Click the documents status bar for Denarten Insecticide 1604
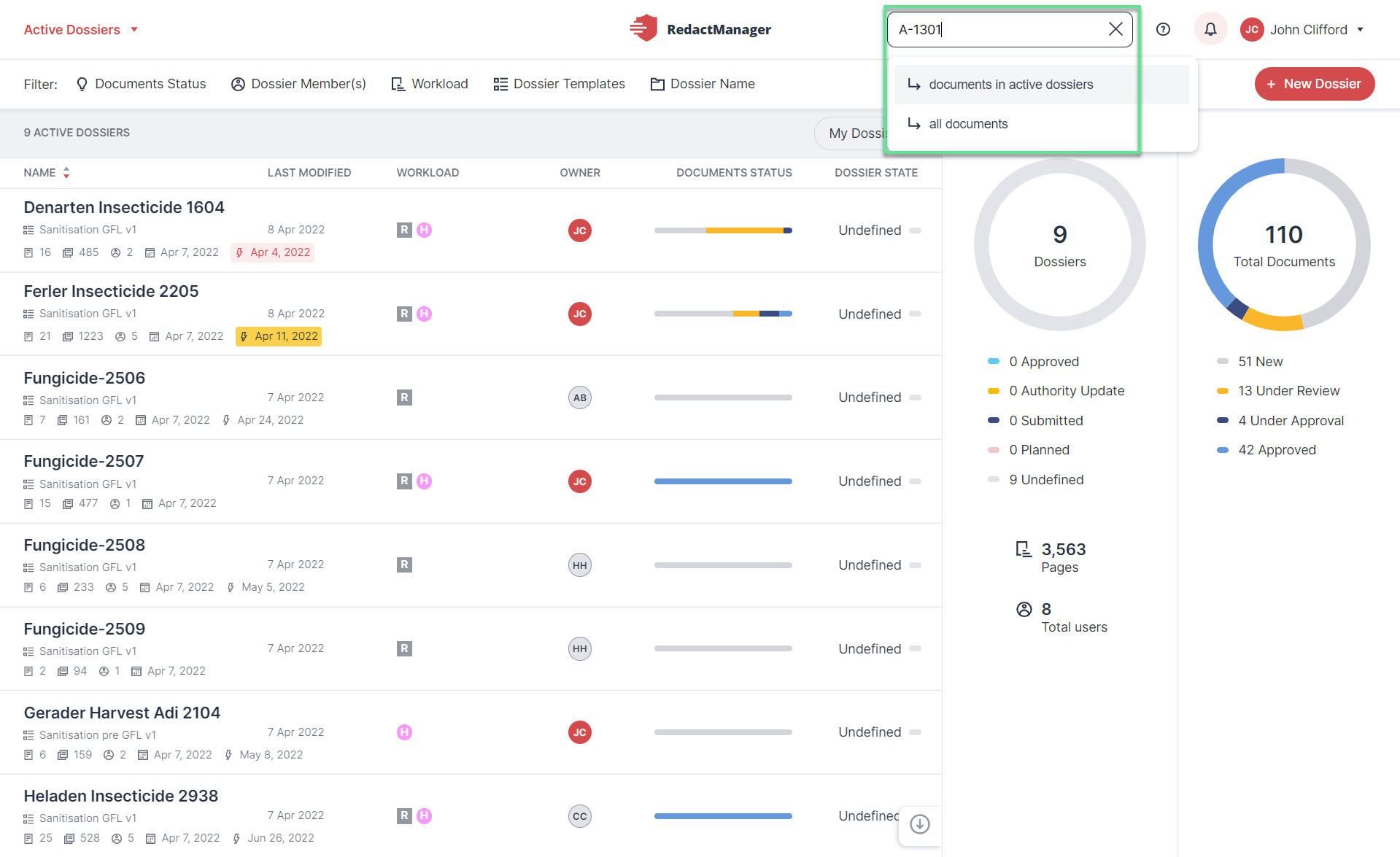The image size is (1400, 857). point(723,230)
